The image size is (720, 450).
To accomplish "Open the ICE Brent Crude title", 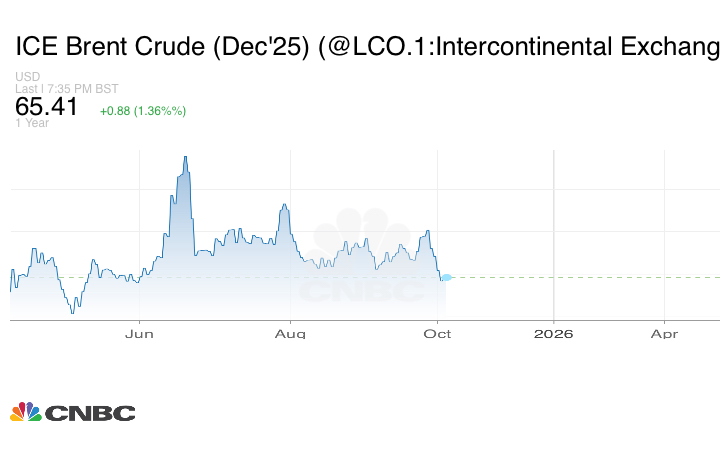I will pos(366,46).
